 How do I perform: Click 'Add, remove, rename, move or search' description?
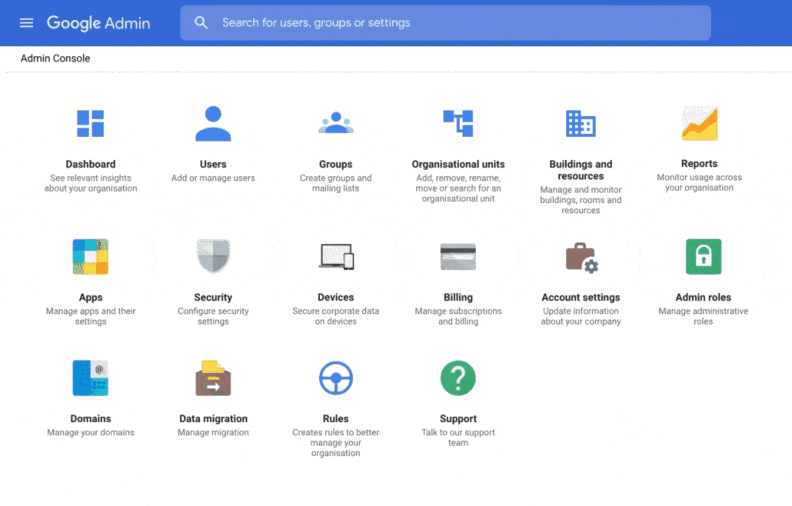click(458, 188)
